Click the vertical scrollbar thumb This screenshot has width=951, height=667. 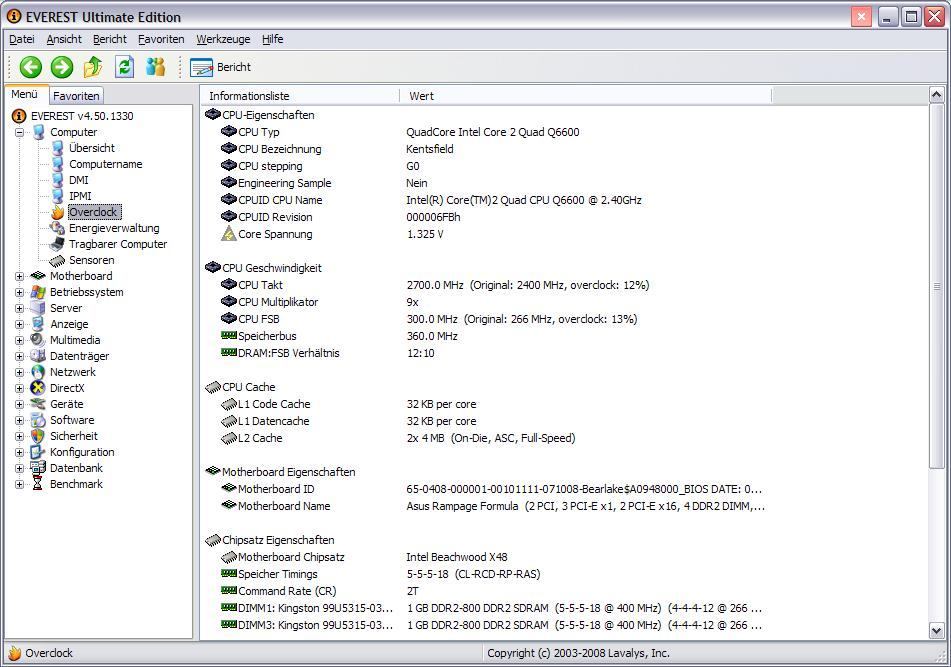[936, 286]
